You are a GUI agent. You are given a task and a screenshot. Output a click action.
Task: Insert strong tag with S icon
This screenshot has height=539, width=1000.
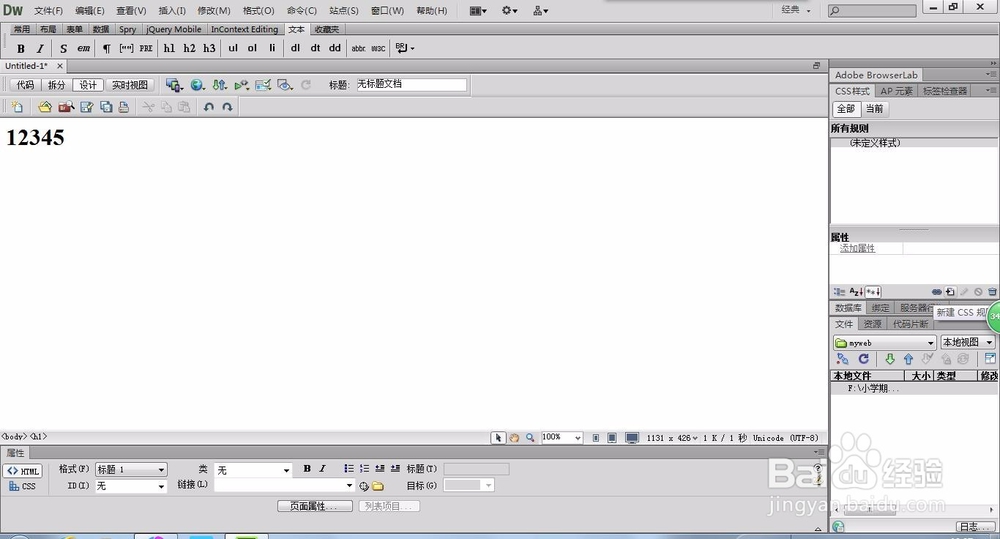tap(63, 48)
